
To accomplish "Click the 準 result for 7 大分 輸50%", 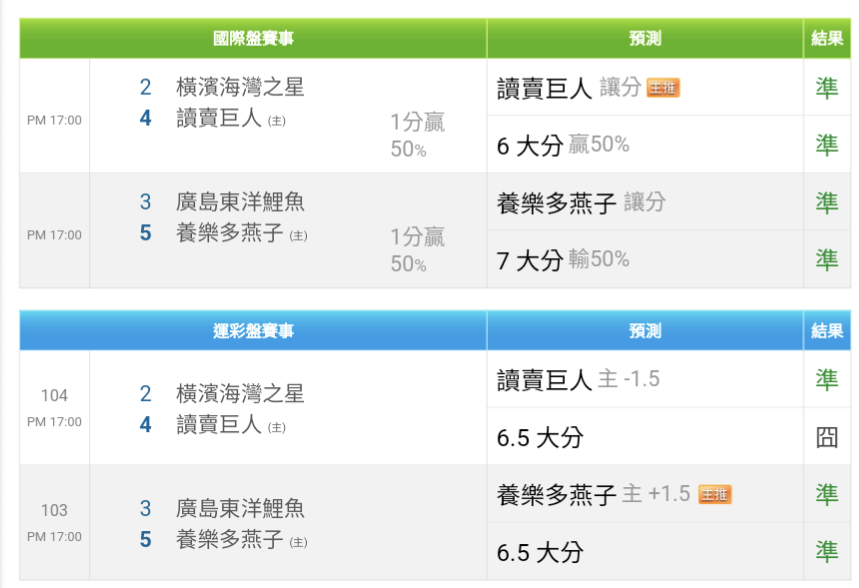I will coord(827,260).
